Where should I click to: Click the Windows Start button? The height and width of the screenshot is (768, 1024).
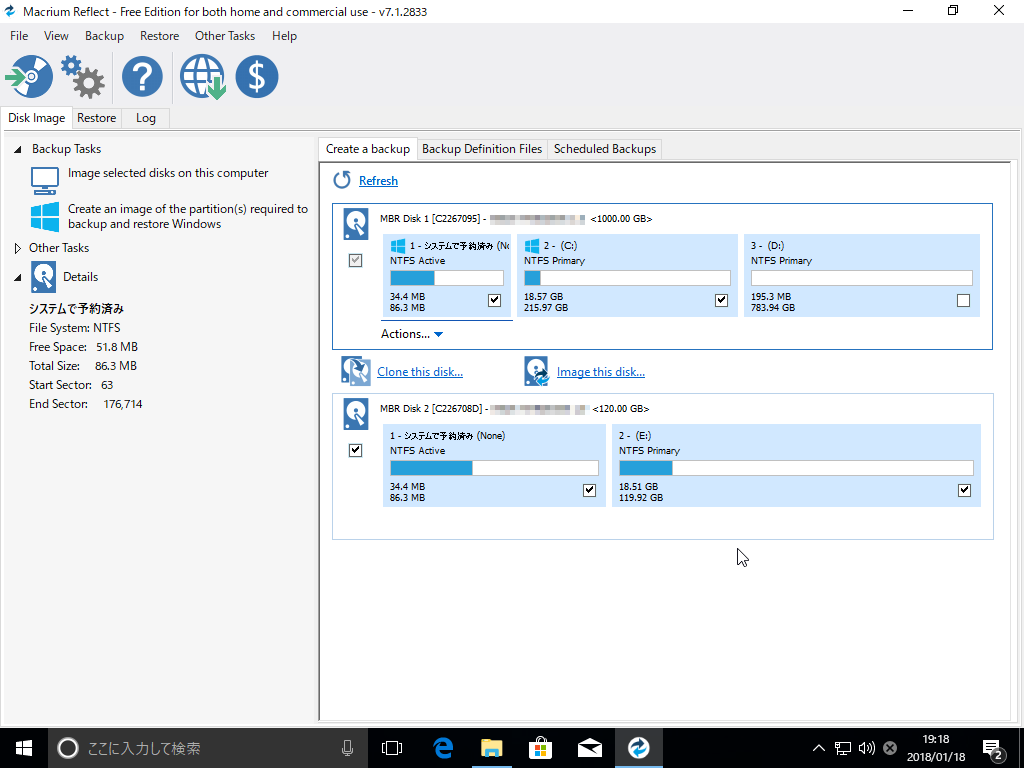coord(24,748)
